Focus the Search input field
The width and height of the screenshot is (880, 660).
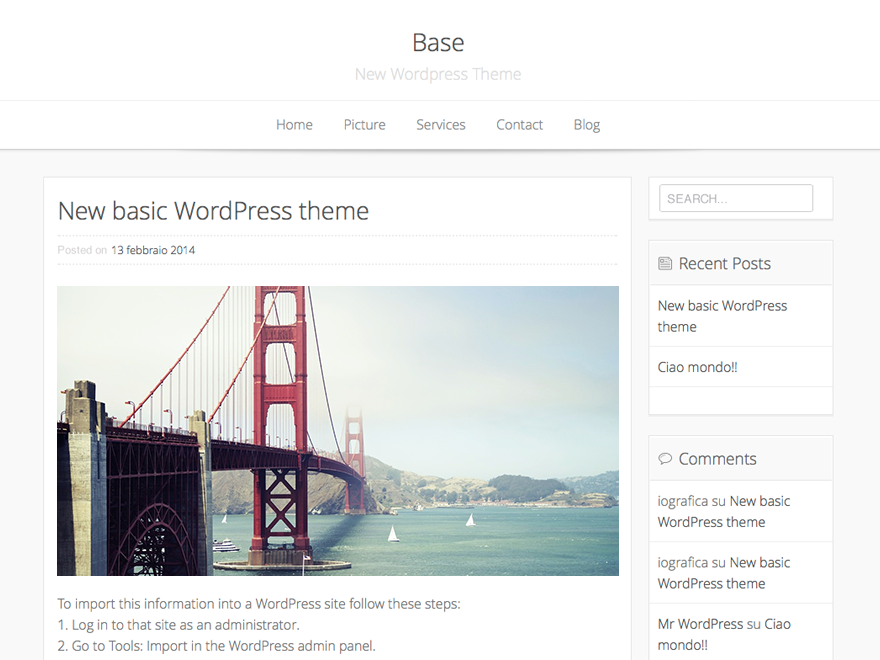click(736, 198)
